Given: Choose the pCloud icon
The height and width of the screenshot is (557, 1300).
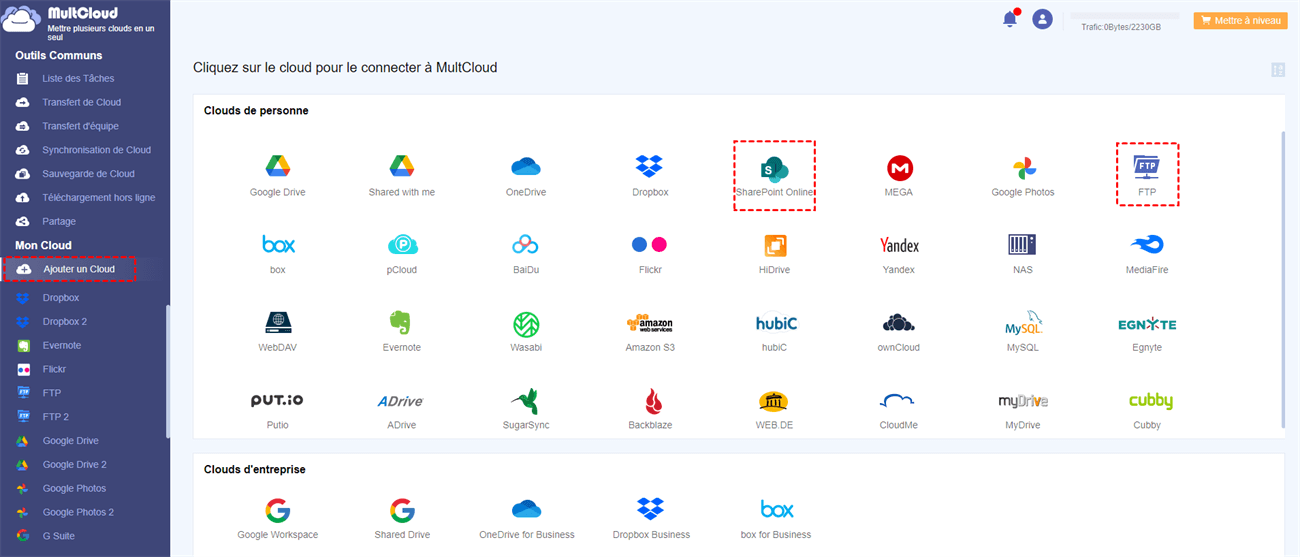Looking at the screenshot, I should tap(401, 244).
